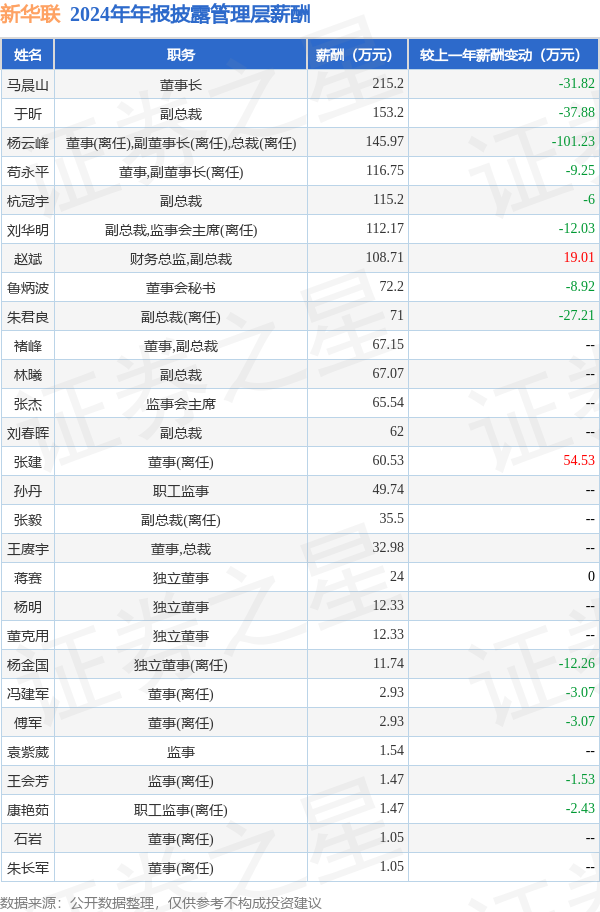Viewport: 600px width, 912px height.
Task: Click salary value 72.2
Action: tap(391, 286)
